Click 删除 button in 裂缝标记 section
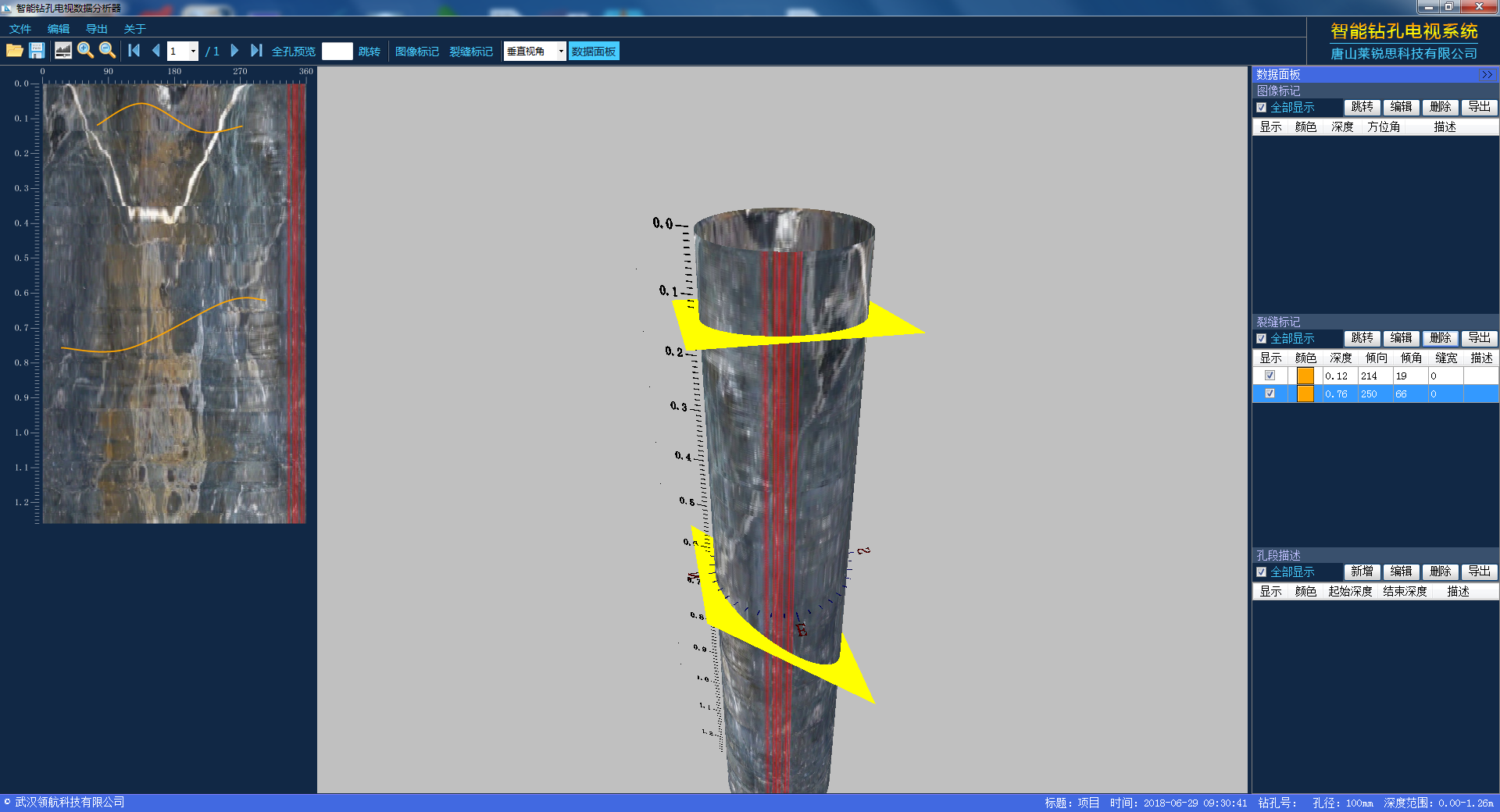The height and width of the screenshot is (812, 1500). (x=1440, y=338)
